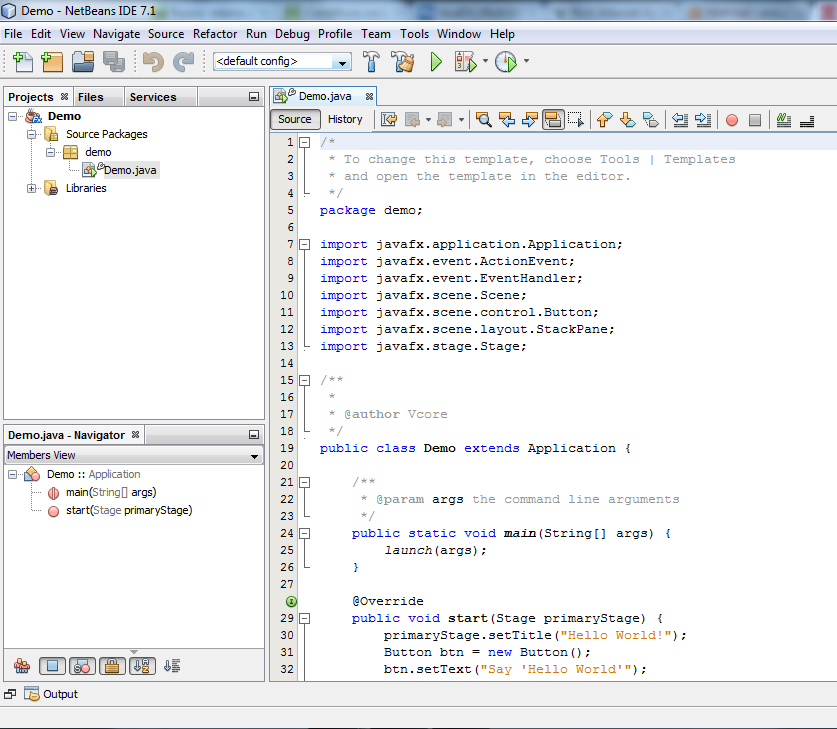Open the Find Selection magnifier in editor toolbar

coord(484,119)
